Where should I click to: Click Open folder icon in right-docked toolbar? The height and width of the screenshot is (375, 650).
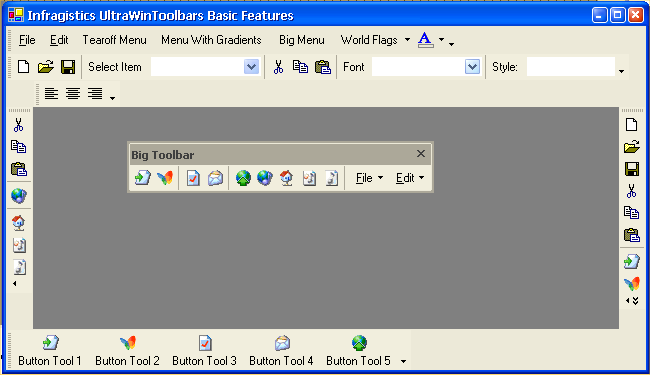coord(631,147)
